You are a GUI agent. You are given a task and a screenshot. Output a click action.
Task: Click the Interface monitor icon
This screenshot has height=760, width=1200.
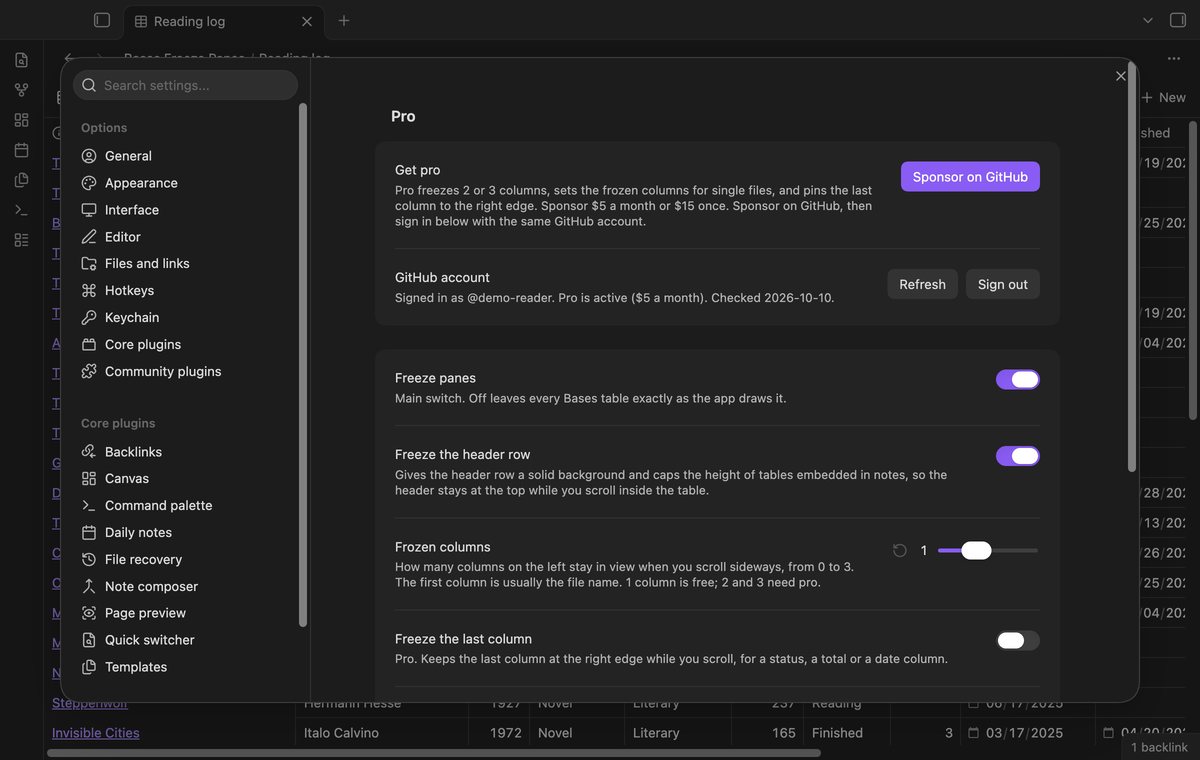(x=89, y=210)
